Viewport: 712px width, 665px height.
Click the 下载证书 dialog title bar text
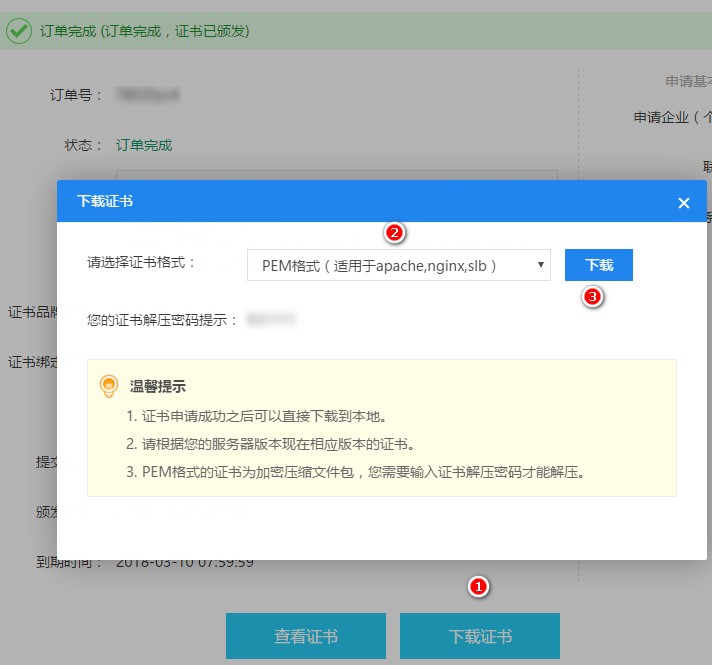point(105,202)
